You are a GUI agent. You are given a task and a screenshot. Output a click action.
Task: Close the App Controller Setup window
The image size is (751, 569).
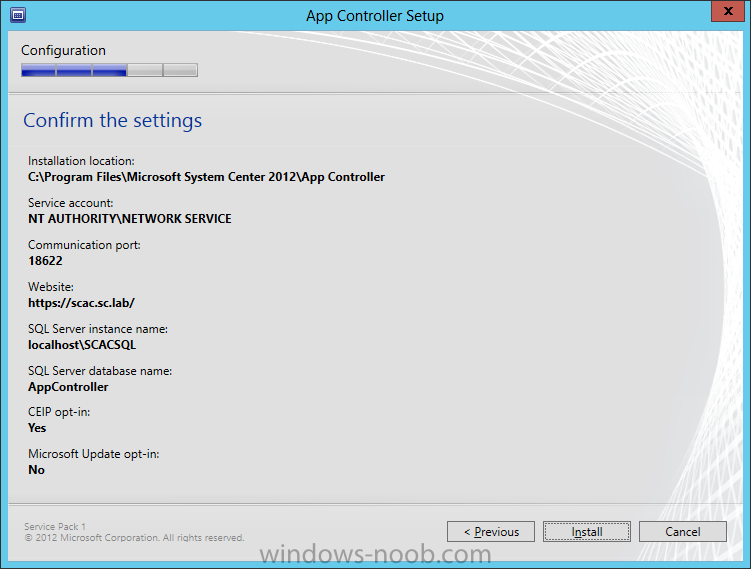tap(728, 11)
